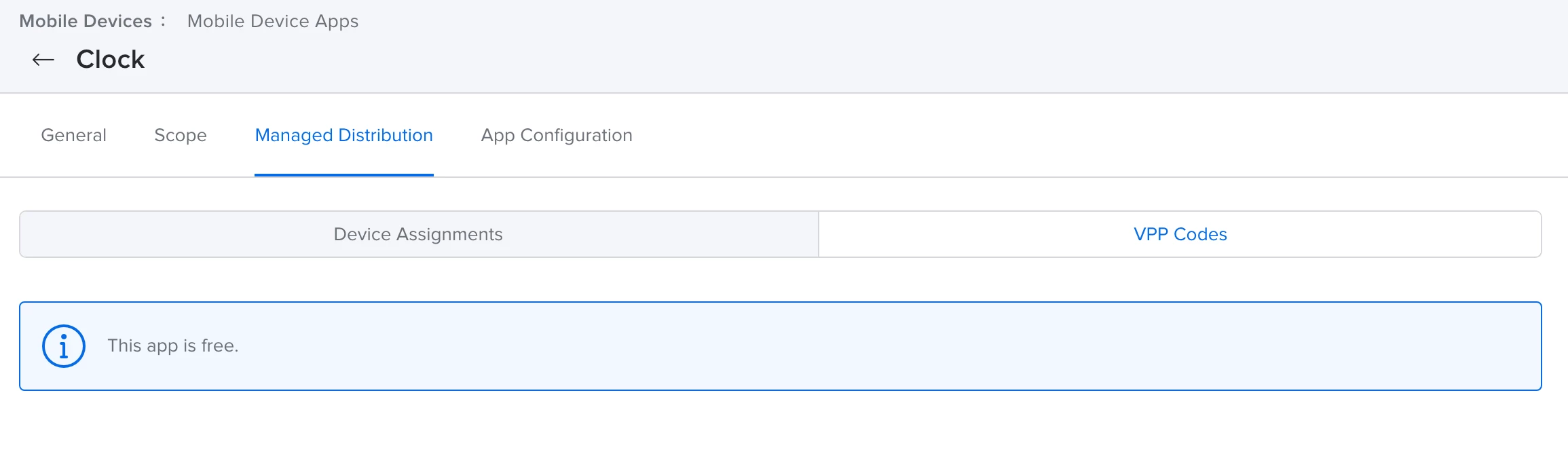This screenshot has width=1568, height=452.
Task: Open Mobile Device Apps breadcrumb link
Action: tap(273, 21)
